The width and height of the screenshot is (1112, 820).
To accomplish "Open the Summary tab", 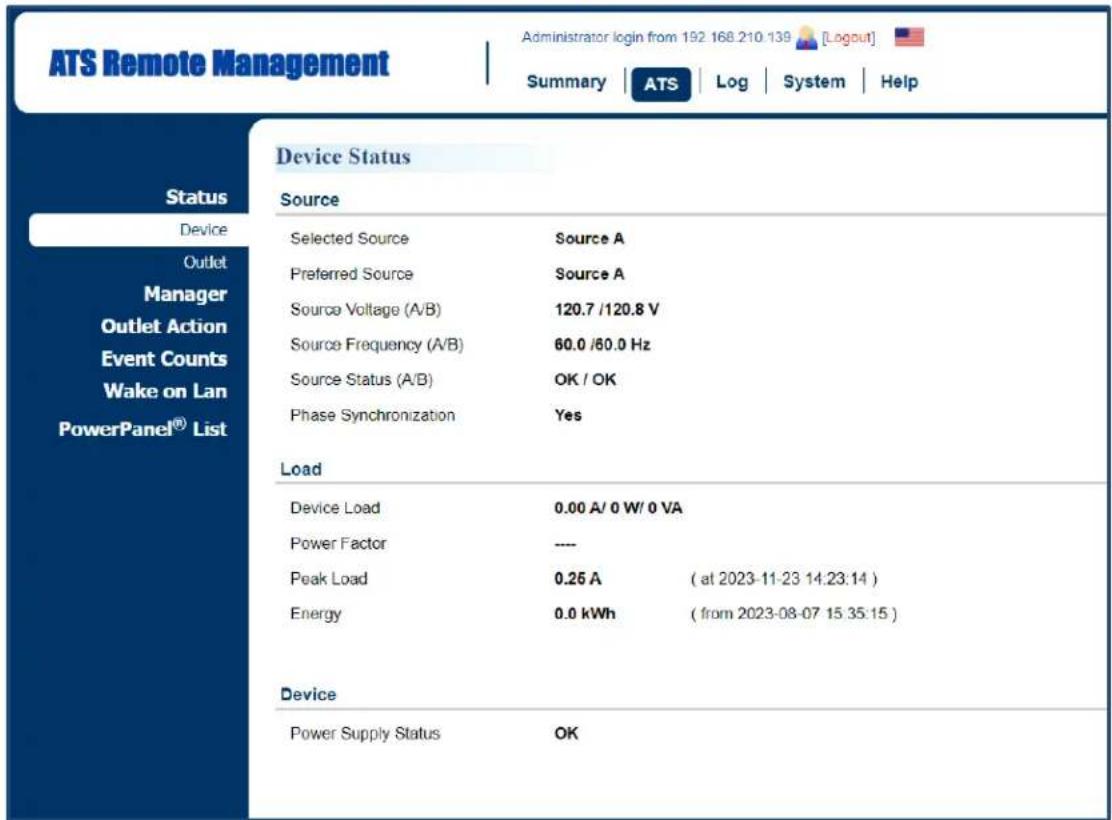I will 566,82.
